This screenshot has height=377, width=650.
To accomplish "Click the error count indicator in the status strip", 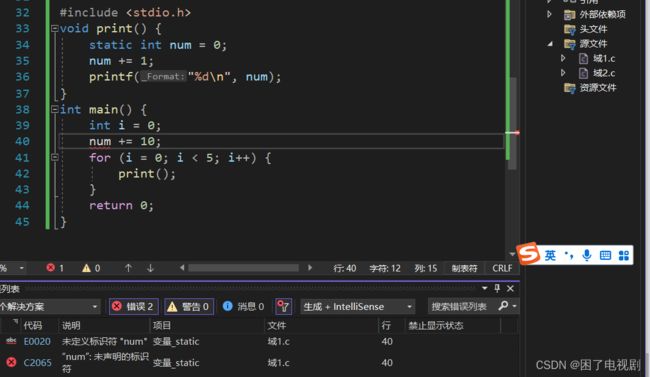I will 55,268.
